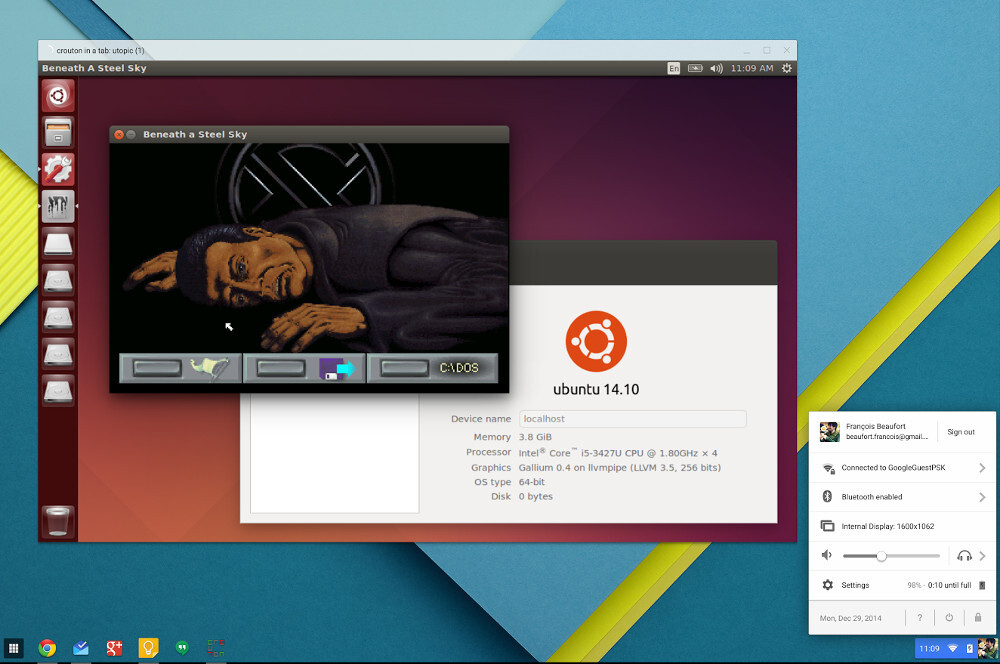Screen dimensions: 1000x664
Task: Launch the Beneath a Steel Sky launcher icon
Action: [58, 207]
